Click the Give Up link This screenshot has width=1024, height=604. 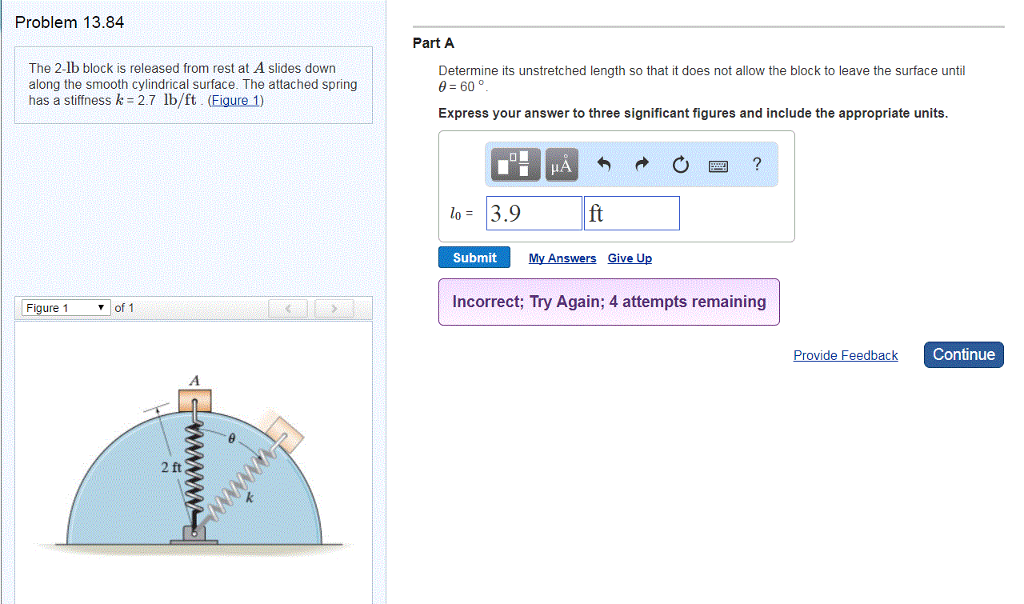point(629,258)
